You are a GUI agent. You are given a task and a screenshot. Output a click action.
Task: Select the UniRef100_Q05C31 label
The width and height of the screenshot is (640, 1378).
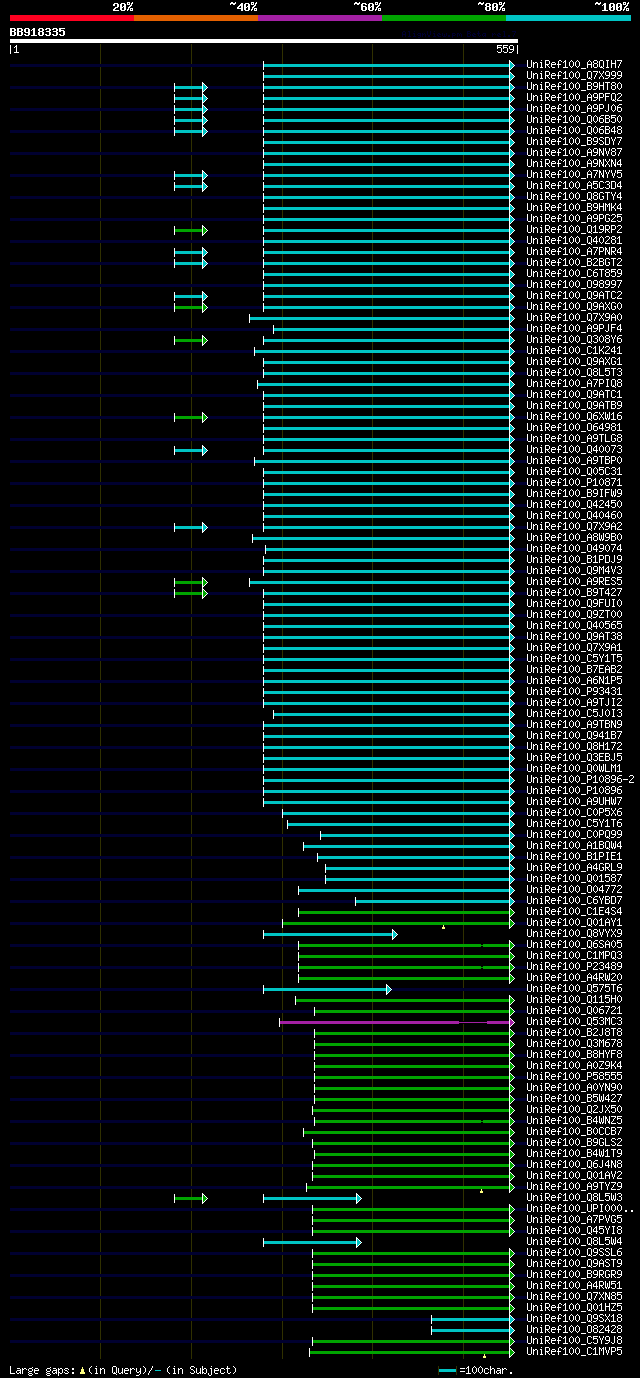[575, 471]
